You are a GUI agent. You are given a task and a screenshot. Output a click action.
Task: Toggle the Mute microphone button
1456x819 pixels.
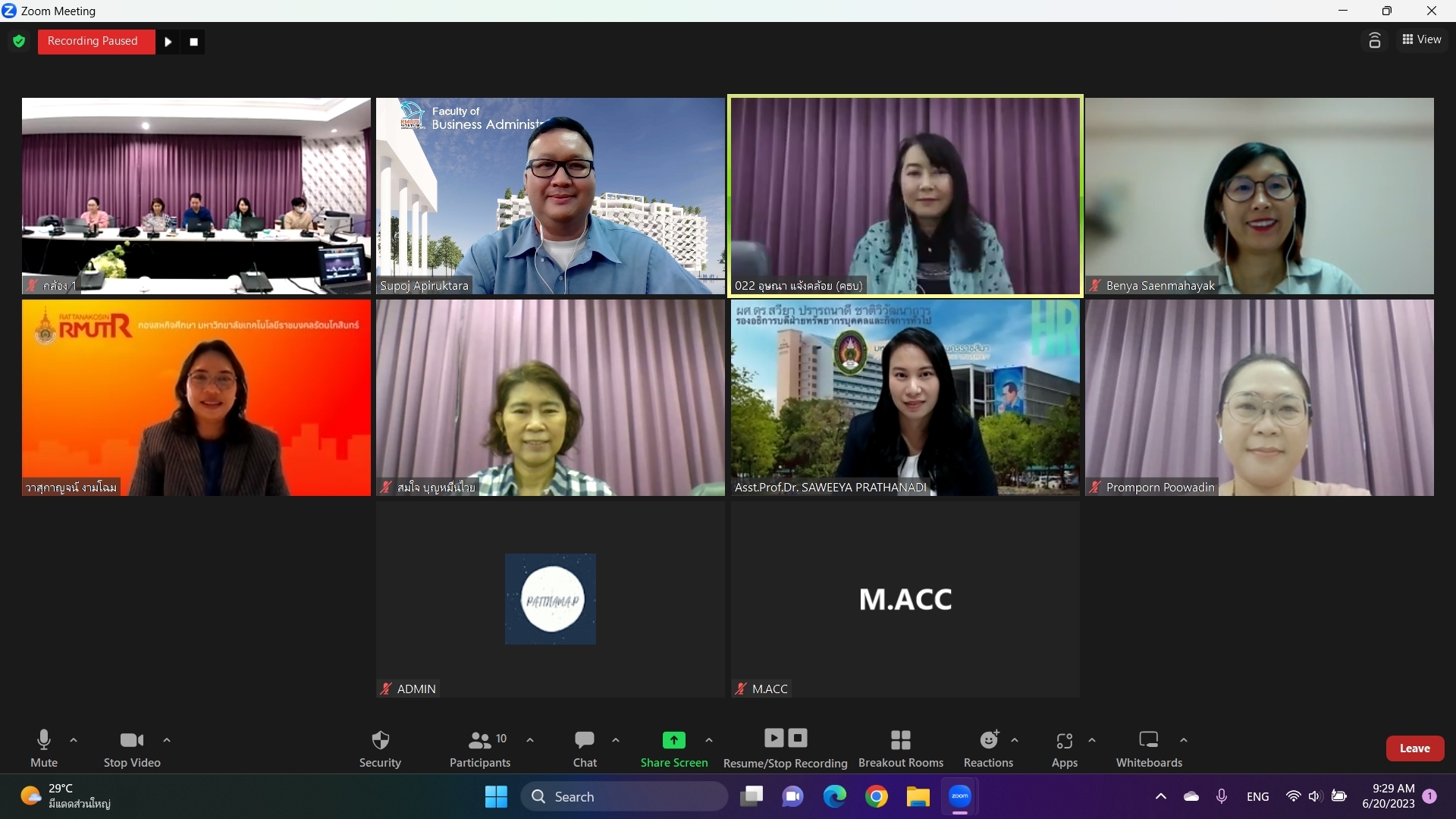point(44,748)
